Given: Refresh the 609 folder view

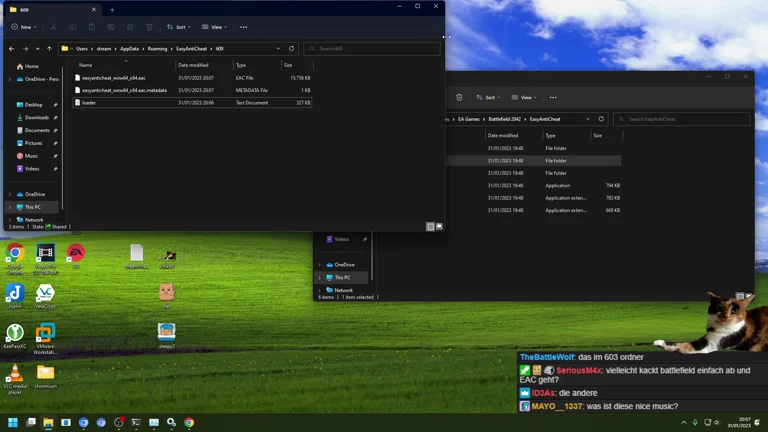Looking at the screenshot, I should pyautogui.click(x=292, y=48).
